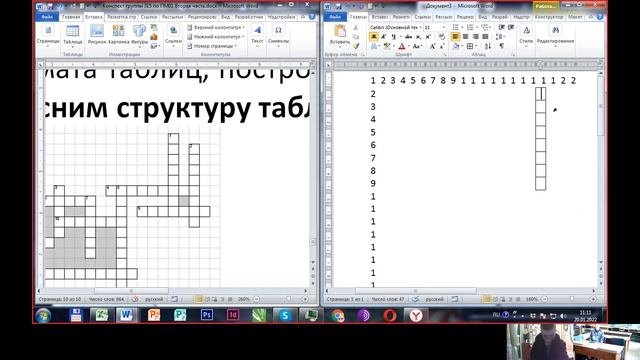Click Sort button in right window

coord(488,46)
